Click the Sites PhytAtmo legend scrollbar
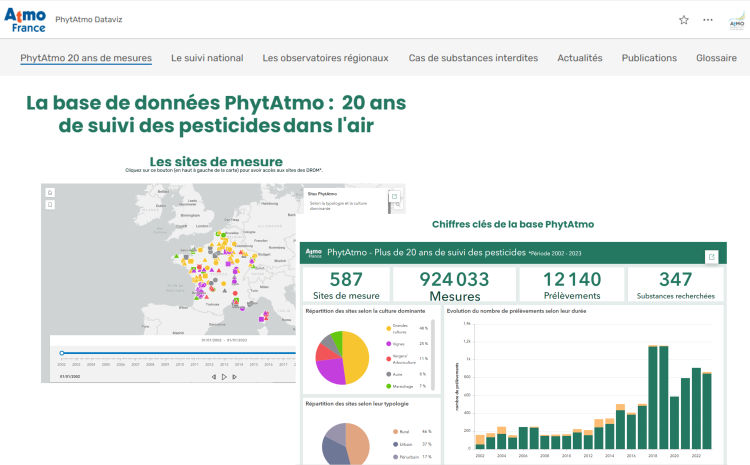 point(389,207)
